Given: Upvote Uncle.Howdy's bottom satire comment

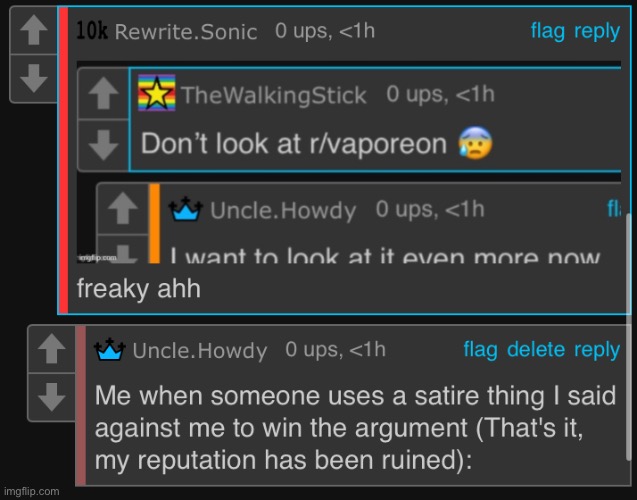Looking at the screenshot, I should pos(52,349).
